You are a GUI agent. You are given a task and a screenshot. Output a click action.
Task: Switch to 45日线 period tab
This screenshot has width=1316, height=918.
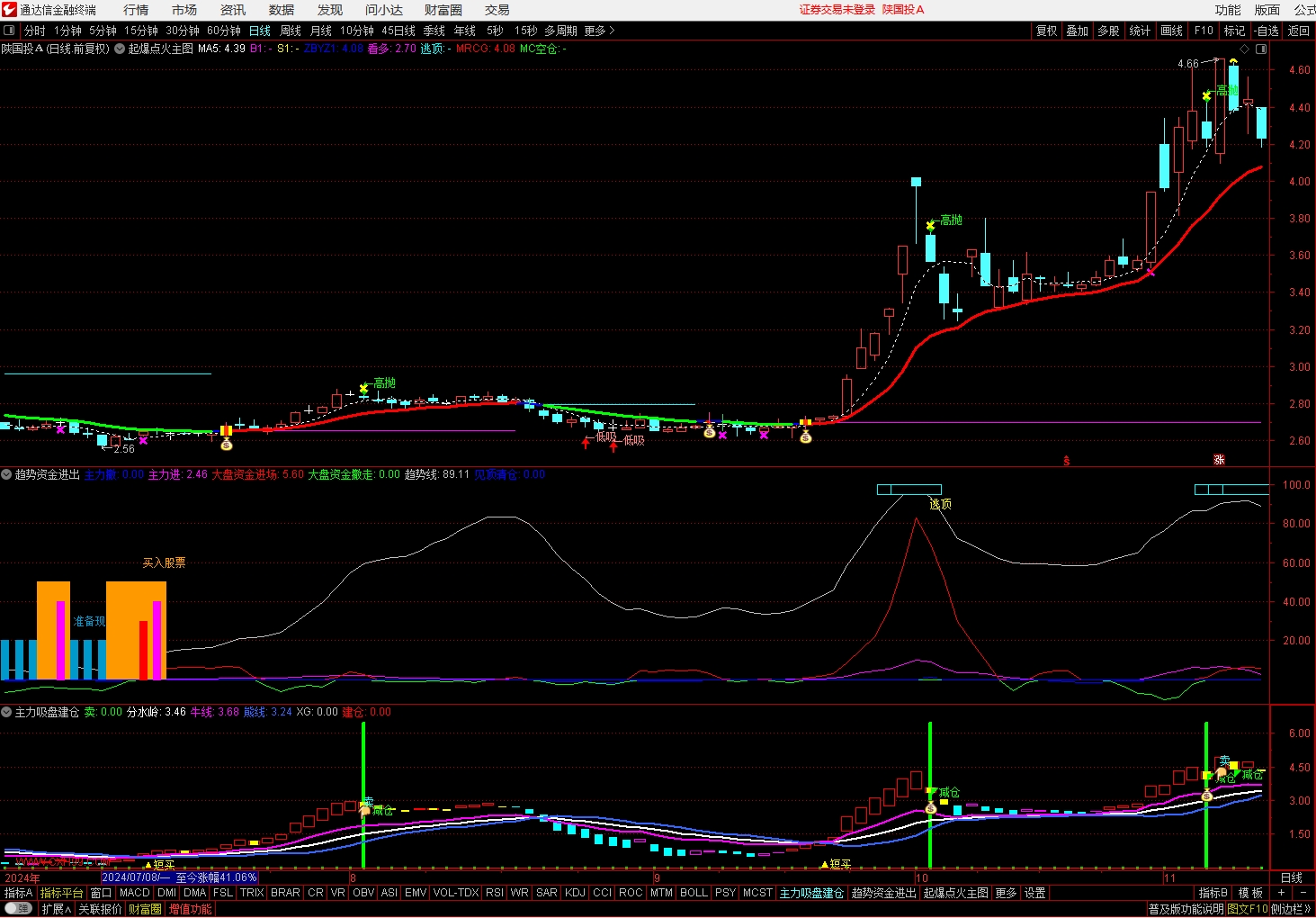point(398,31)
